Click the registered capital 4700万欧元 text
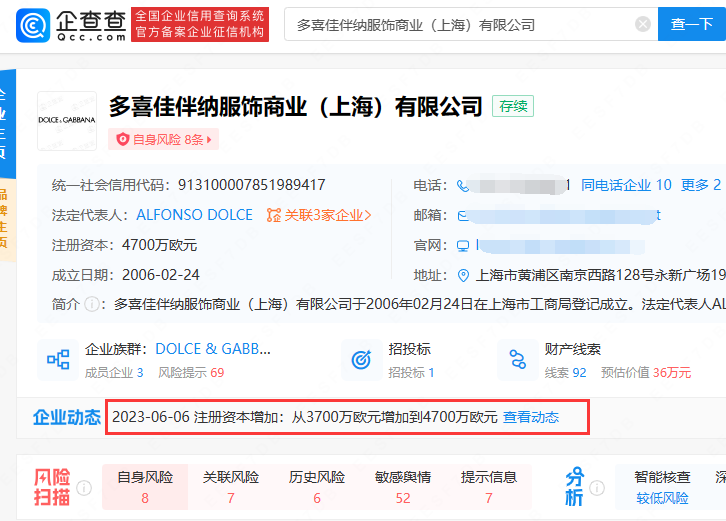 [x=159, y=245]
